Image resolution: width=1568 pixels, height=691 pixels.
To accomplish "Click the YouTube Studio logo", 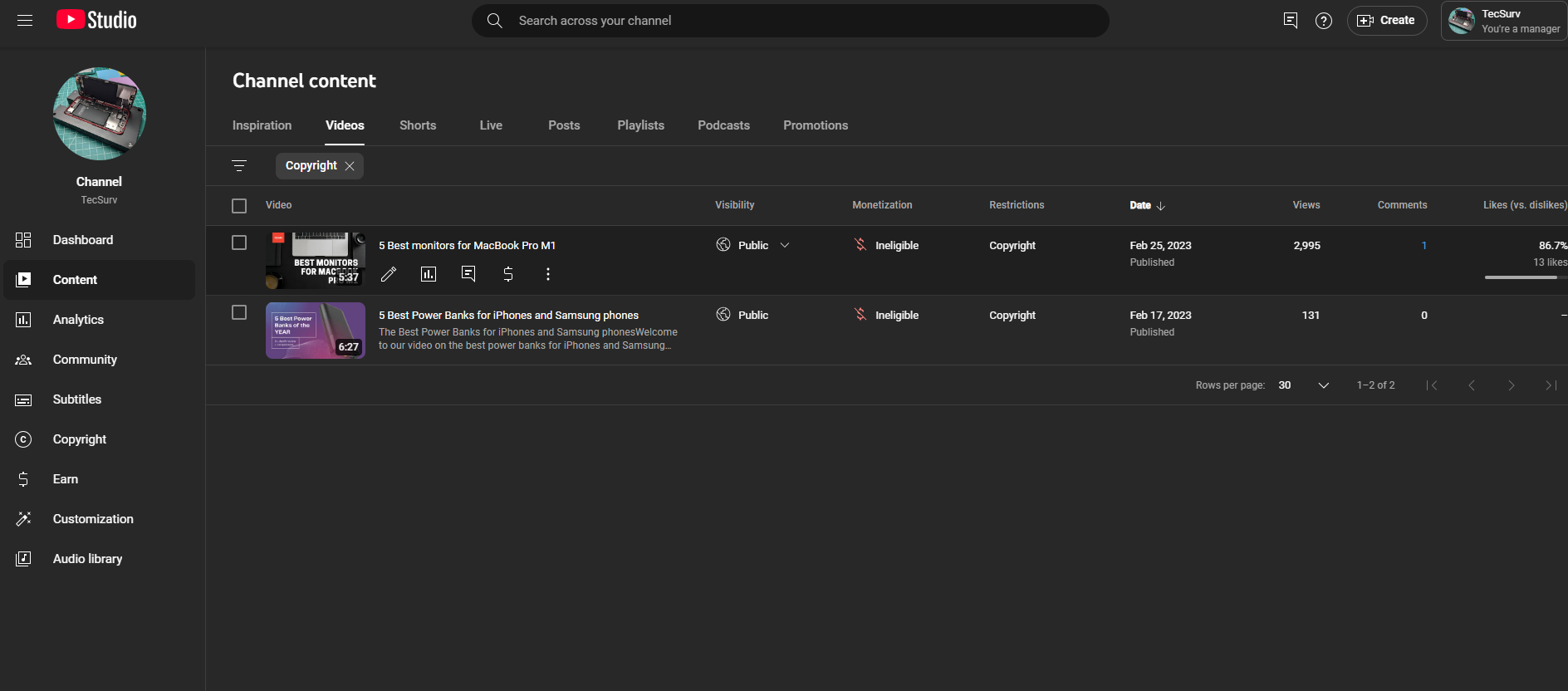I will 96,20.
